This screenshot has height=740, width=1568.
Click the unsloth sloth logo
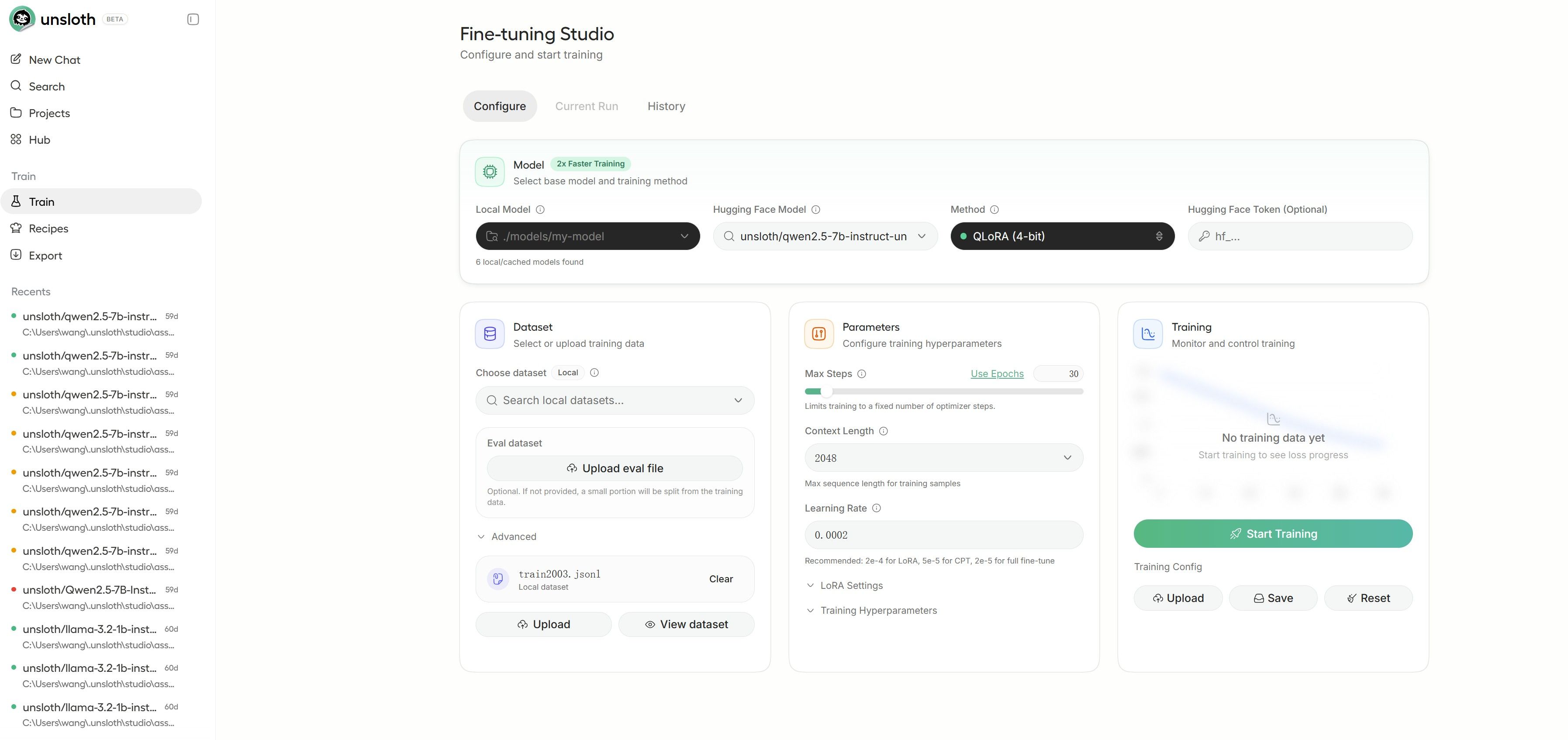click(23, 19)
